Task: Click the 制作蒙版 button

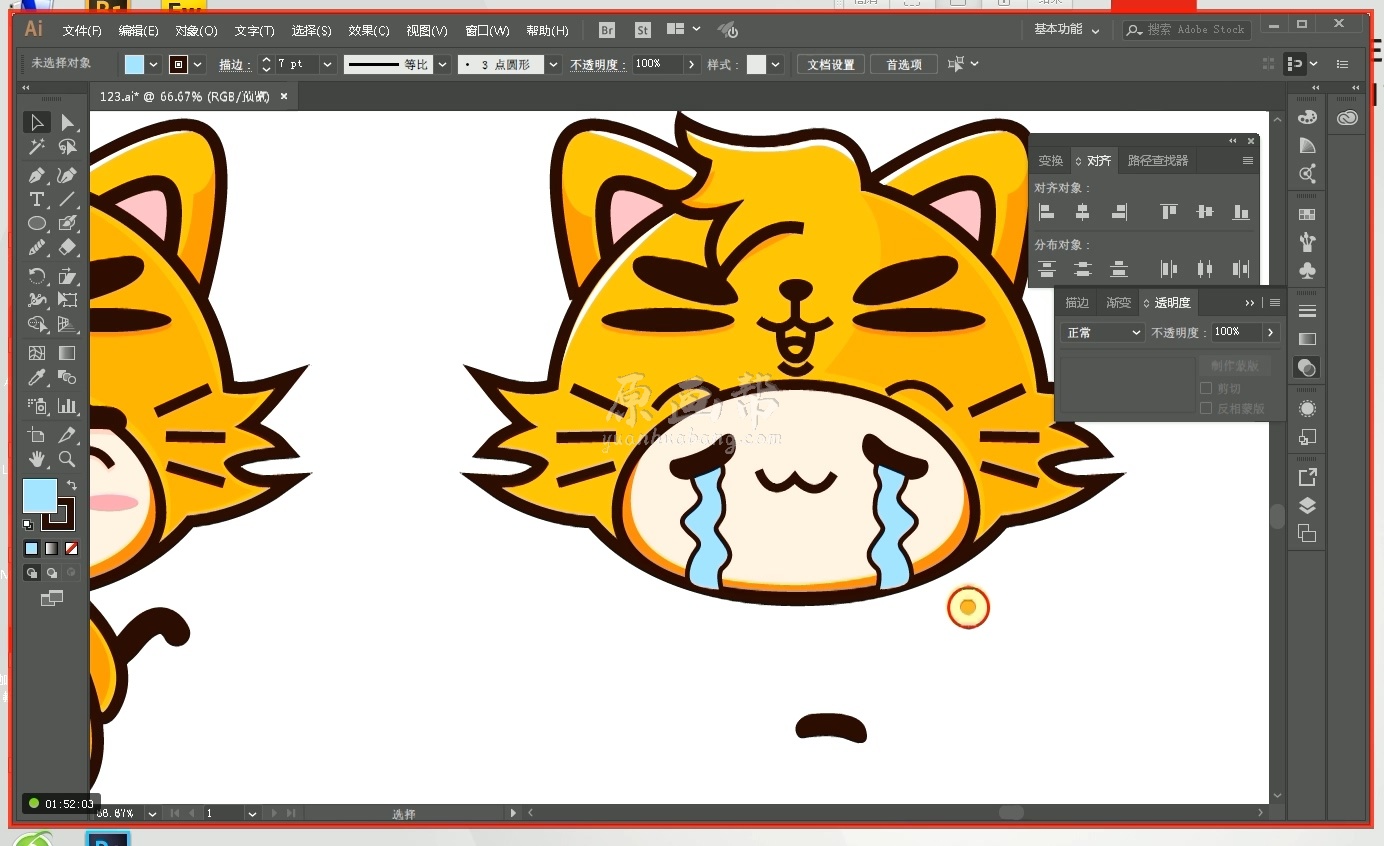Action: [x=1235, y=366]
